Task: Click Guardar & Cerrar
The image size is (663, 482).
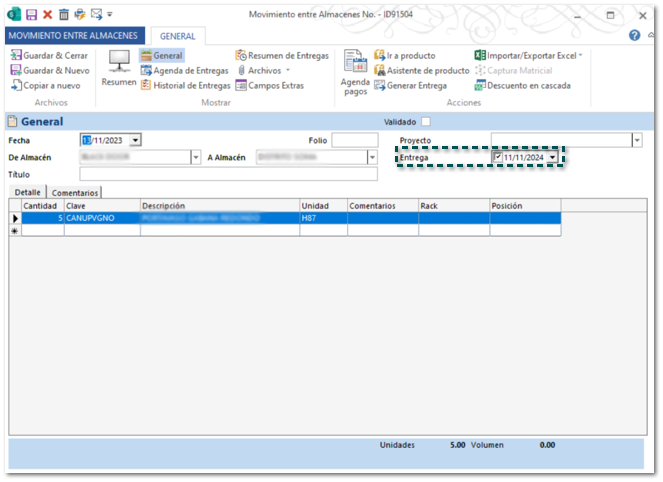Action: (x=49, y=55)
